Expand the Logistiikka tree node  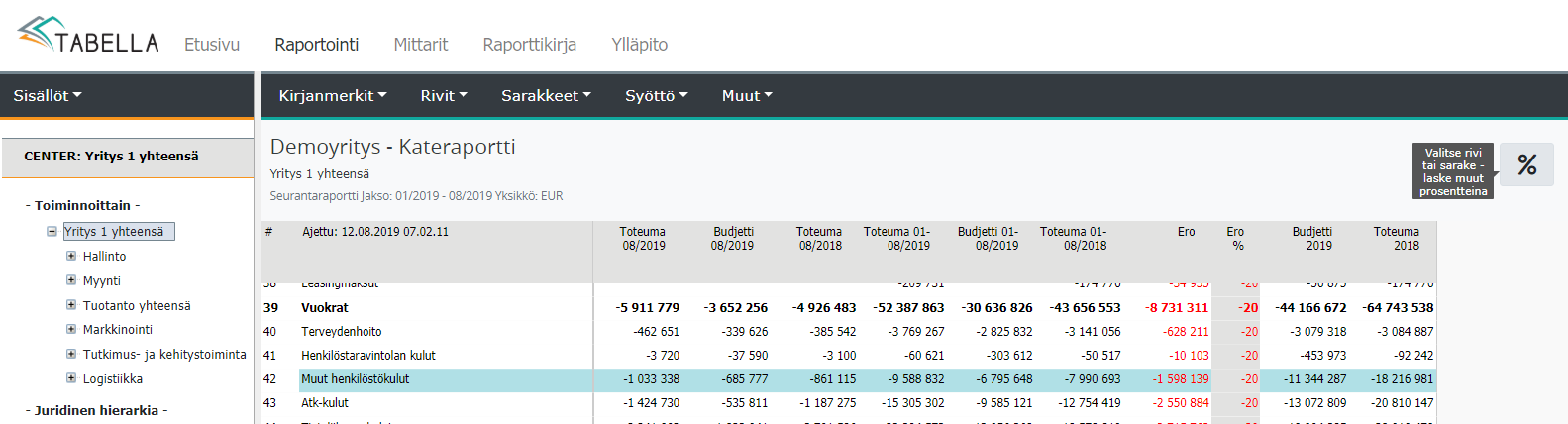[71, 378]
